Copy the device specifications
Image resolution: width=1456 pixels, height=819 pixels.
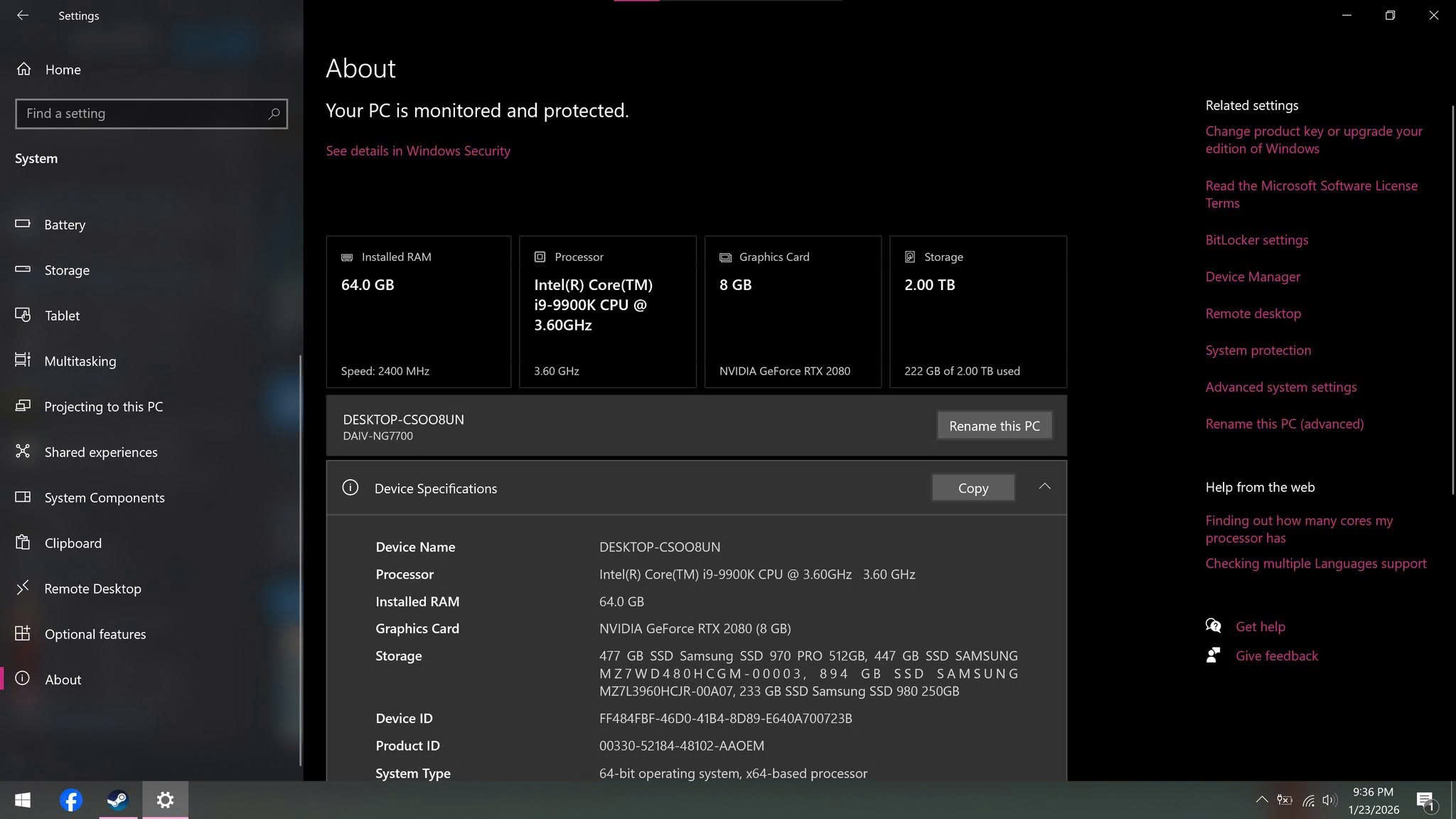point(972,488)
